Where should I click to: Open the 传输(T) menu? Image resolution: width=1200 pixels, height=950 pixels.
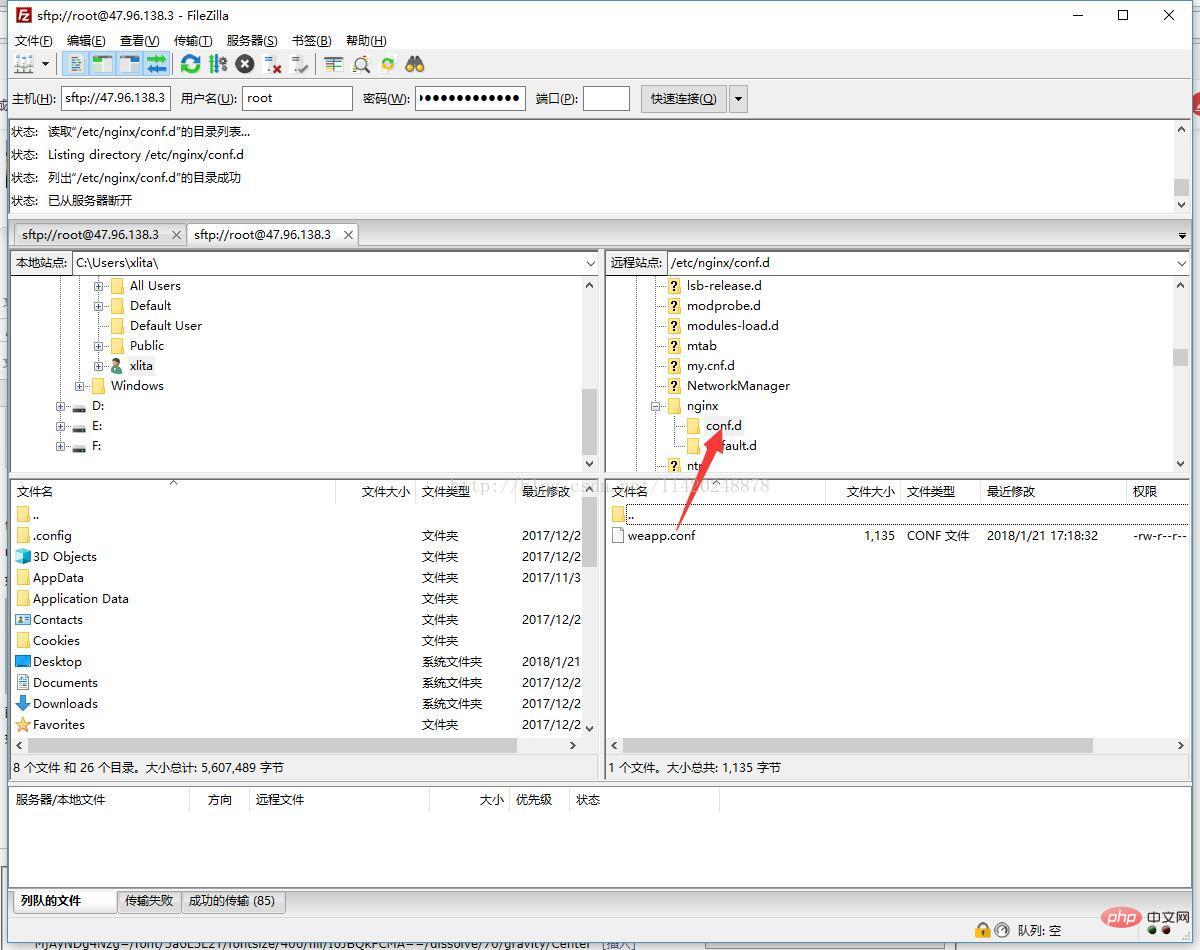pos(193,40)
